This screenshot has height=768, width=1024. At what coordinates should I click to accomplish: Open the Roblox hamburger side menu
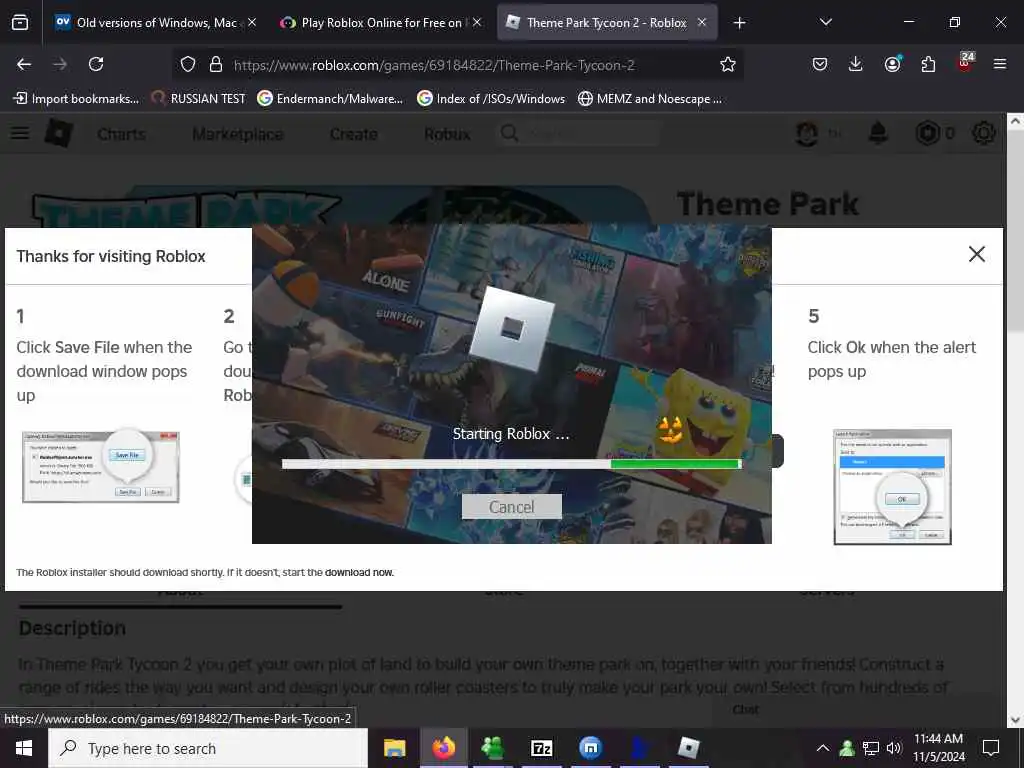[20, 133]
